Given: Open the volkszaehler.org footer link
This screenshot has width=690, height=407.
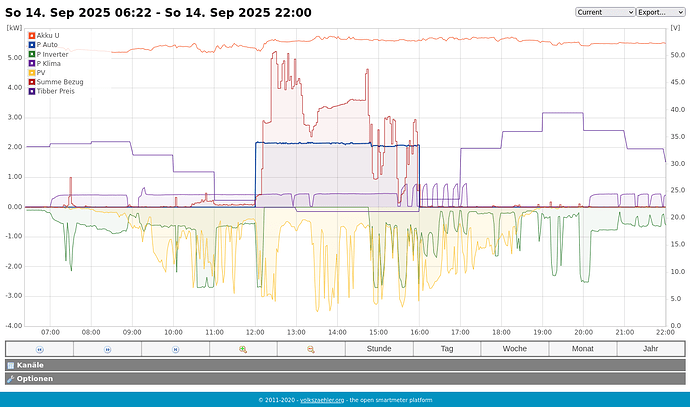Looking at the screenshot, I should pyautogui.click(x=322, y=400).
